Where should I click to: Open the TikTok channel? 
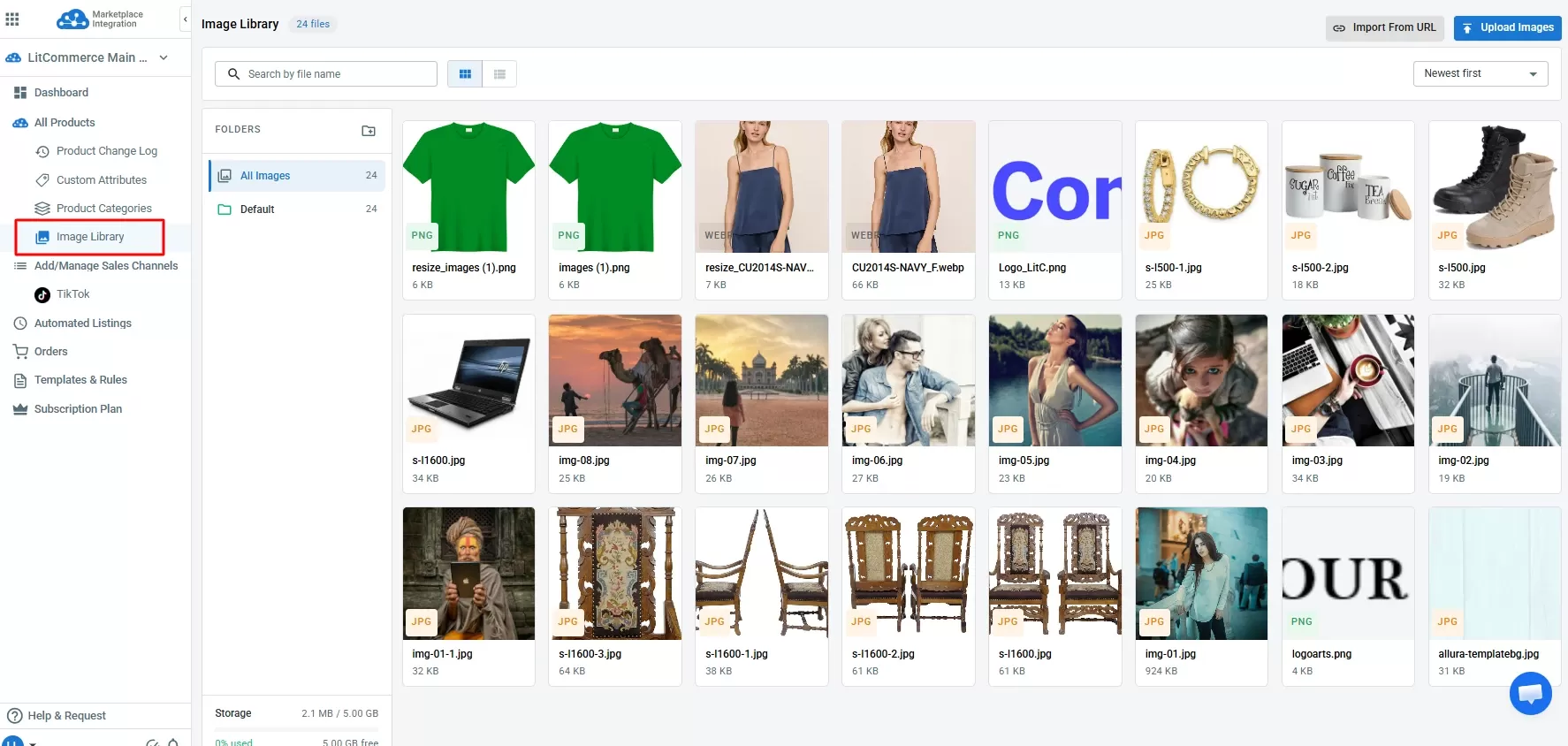[x=72, y=294]
